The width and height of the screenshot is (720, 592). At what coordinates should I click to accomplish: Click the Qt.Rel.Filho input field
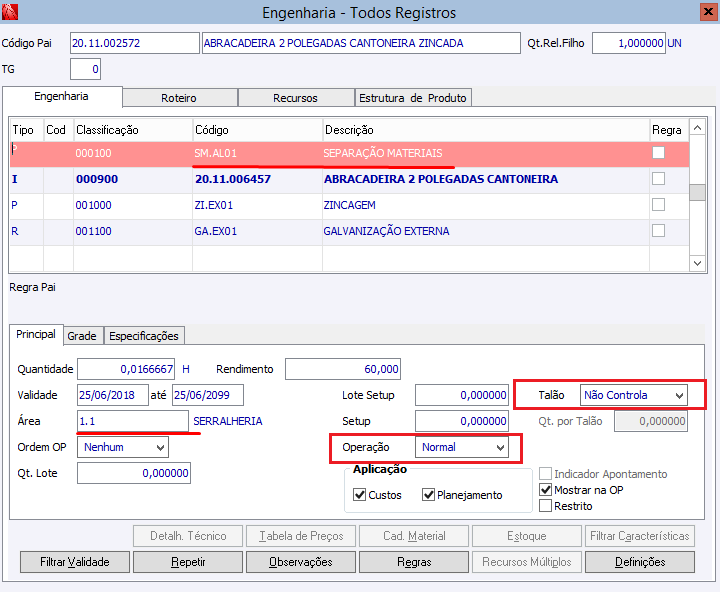tap(629, 43)
